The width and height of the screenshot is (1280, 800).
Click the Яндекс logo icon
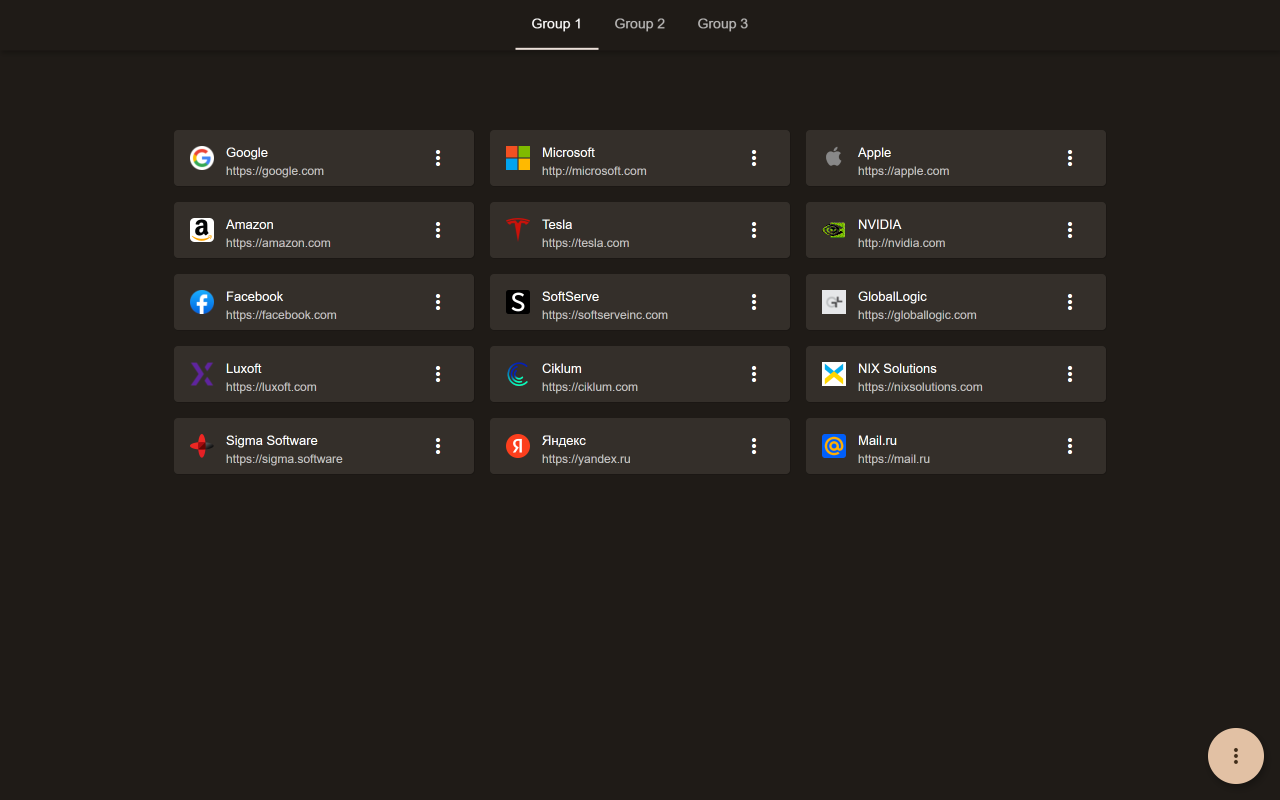click(518, 446)
